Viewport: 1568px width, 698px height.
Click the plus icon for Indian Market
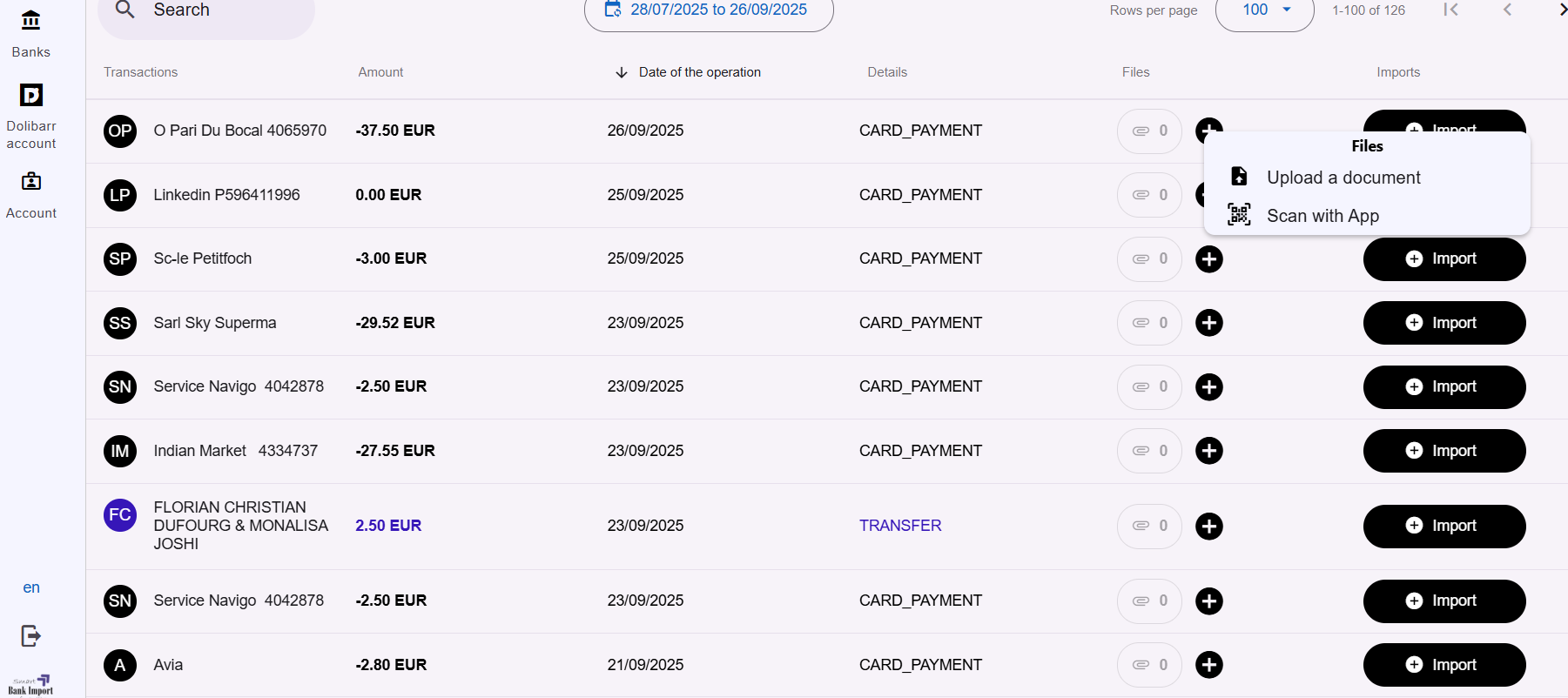[x=1208, y=451]
